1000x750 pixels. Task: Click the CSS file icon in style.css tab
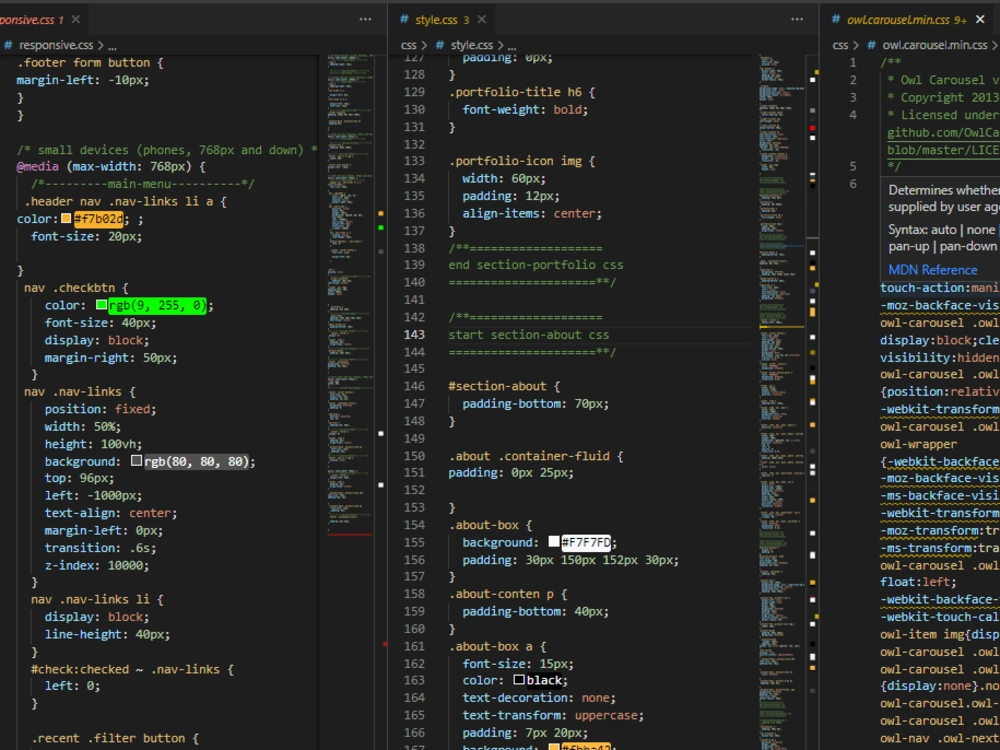[404, 19]
